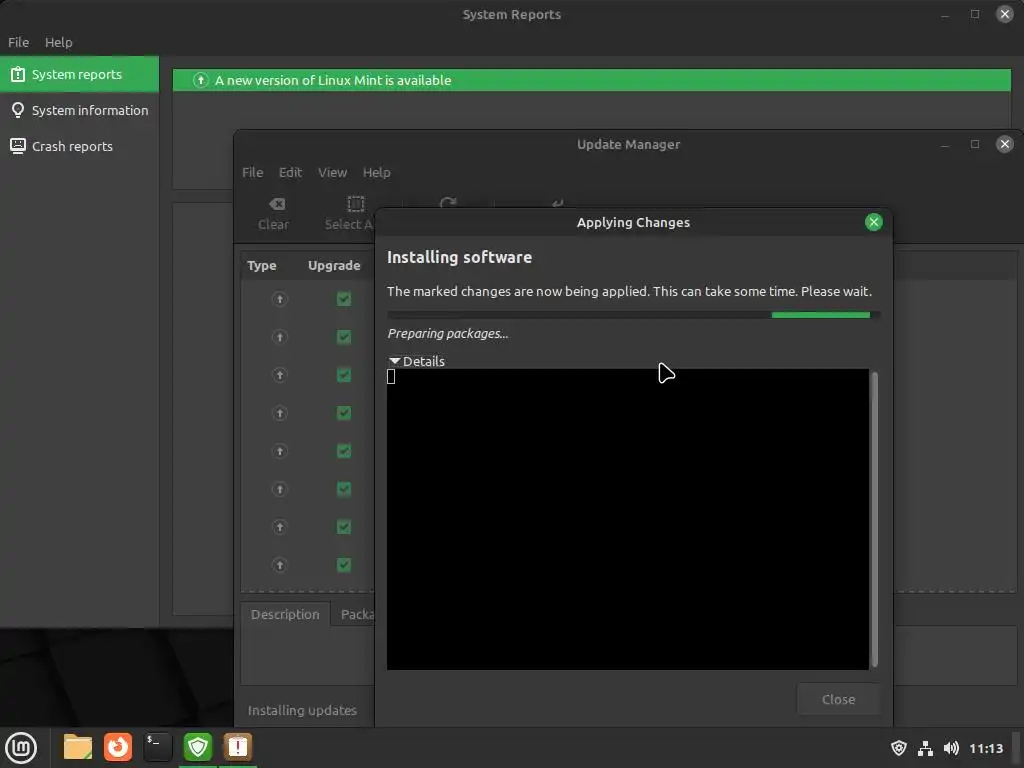
Task: Open terminal from taskbar
Action: [x=157, y=747]
